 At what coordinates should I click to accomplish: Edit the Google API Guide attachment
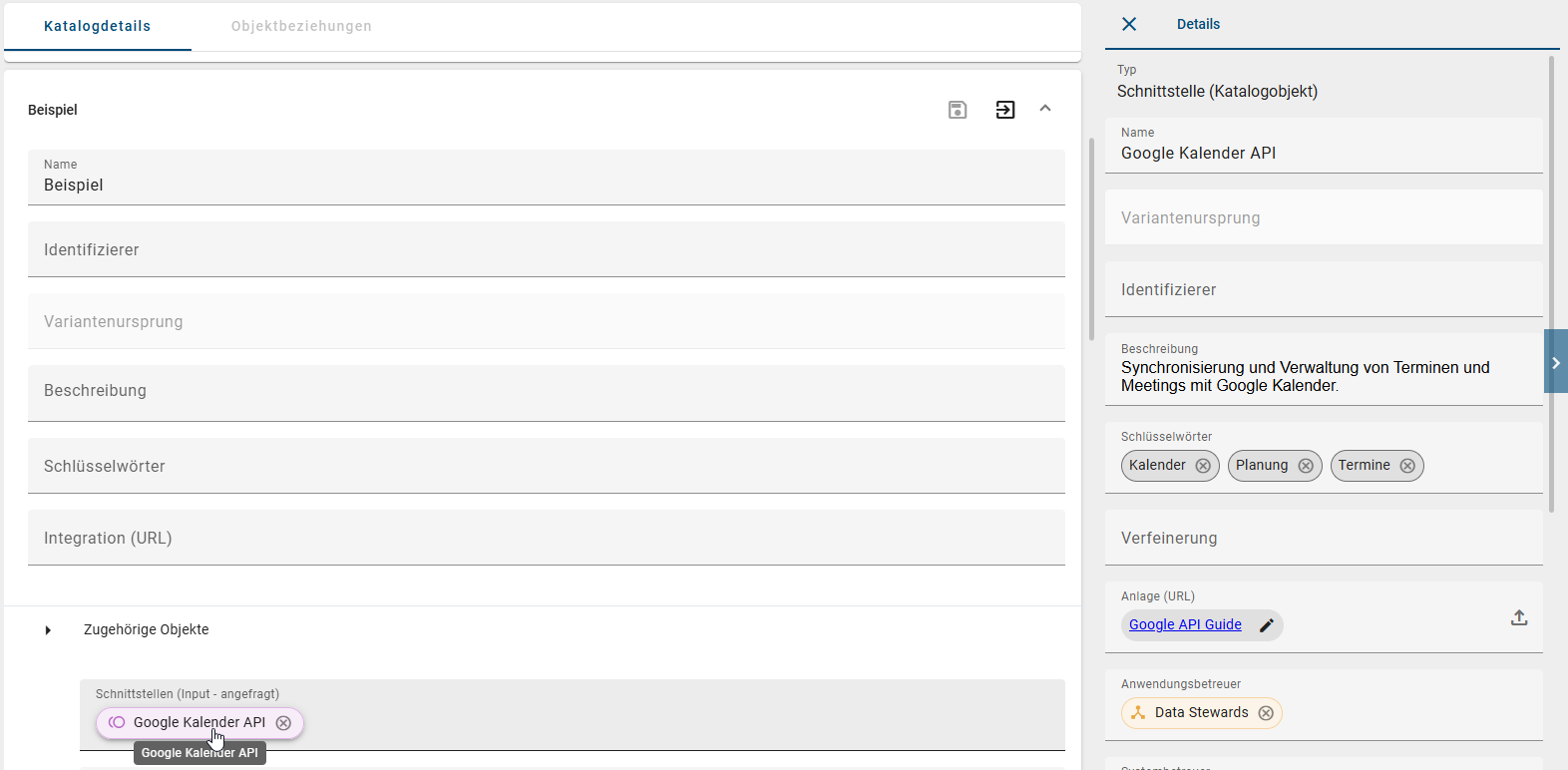(x=1267, y=625)
